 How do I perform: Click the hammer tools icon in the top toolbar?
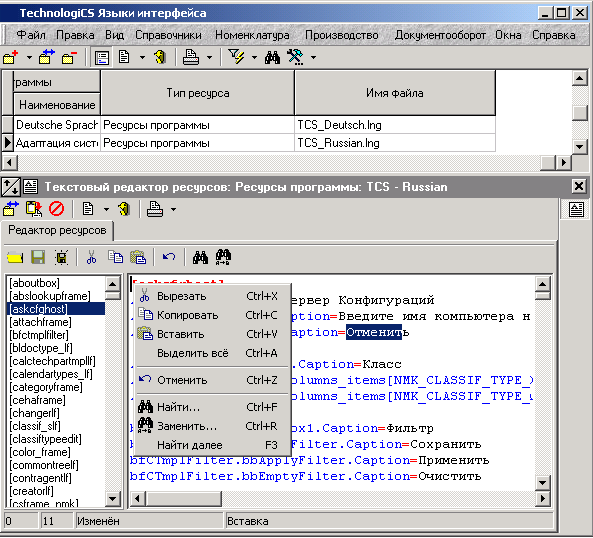coord(295,57)
